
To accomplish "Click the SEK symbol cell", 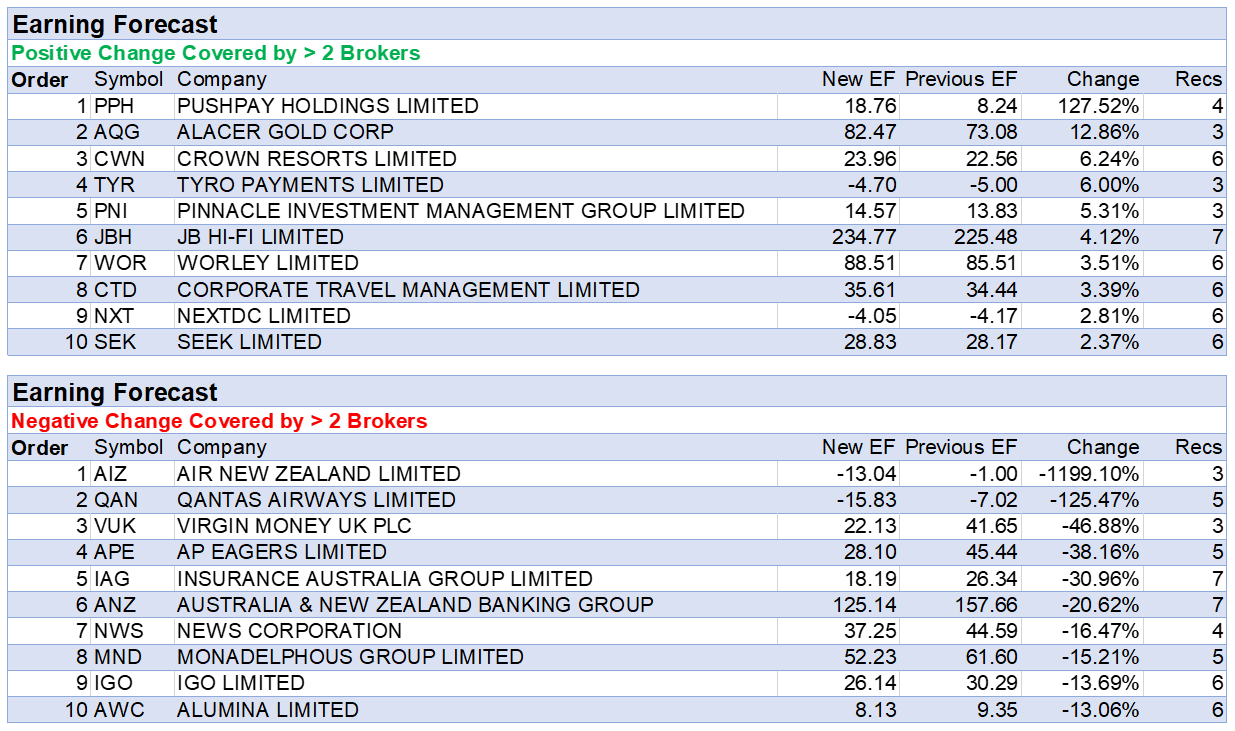I will tap(115, 342).
